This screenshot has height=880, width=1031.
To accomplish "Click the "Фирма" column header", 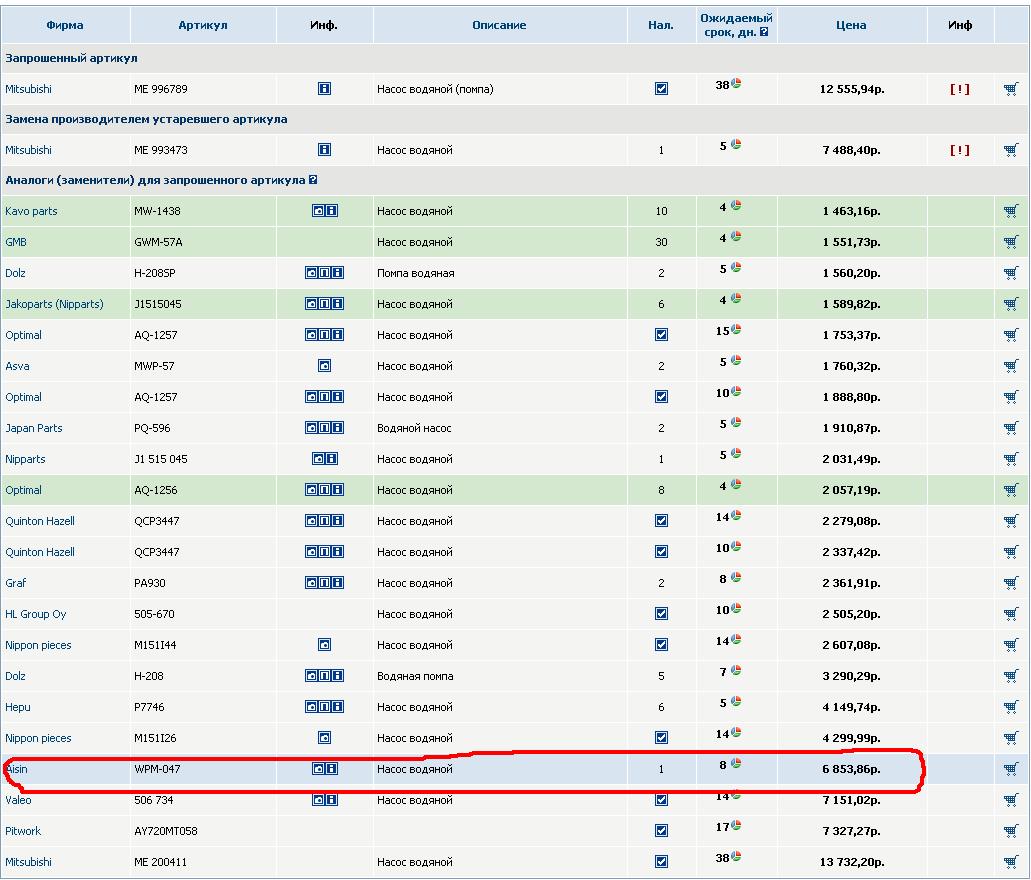I will click(x=65, y=25).
